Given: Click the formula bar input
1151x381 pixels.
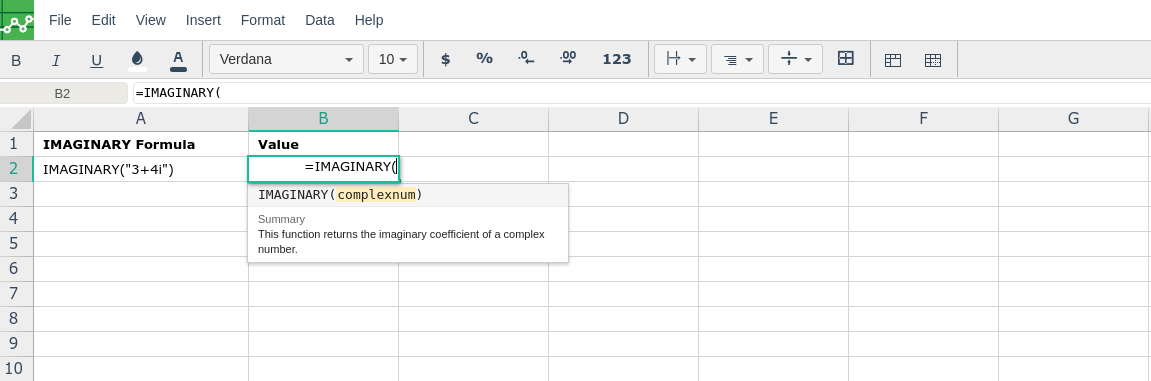Looking at the screenshot, I should 640,93.
